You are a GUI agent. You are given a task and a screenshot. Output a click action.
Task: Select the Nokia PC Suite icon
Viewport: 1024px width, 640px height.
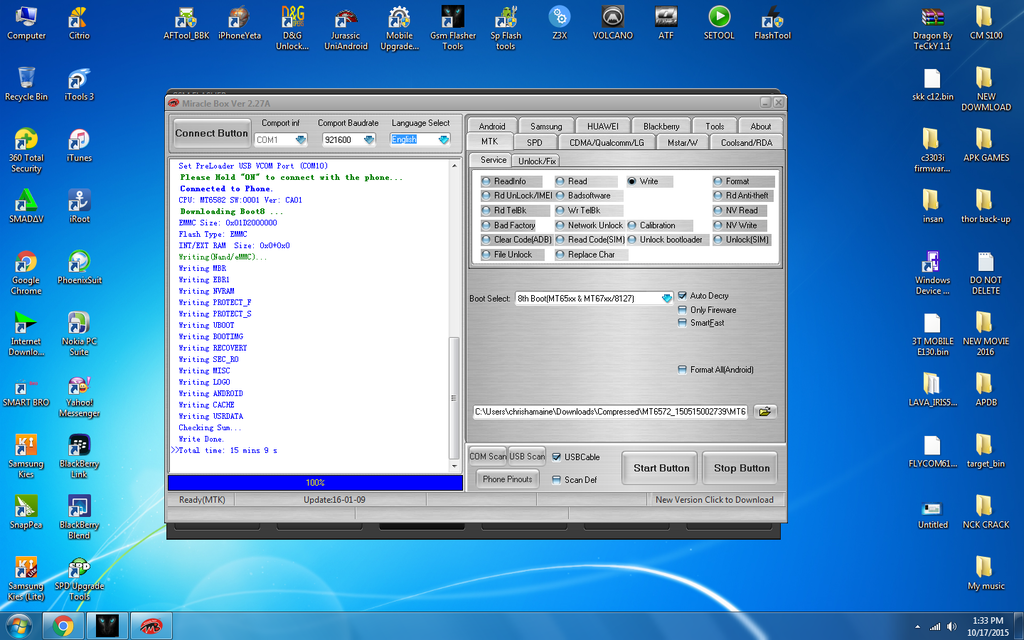pos(79,334)
